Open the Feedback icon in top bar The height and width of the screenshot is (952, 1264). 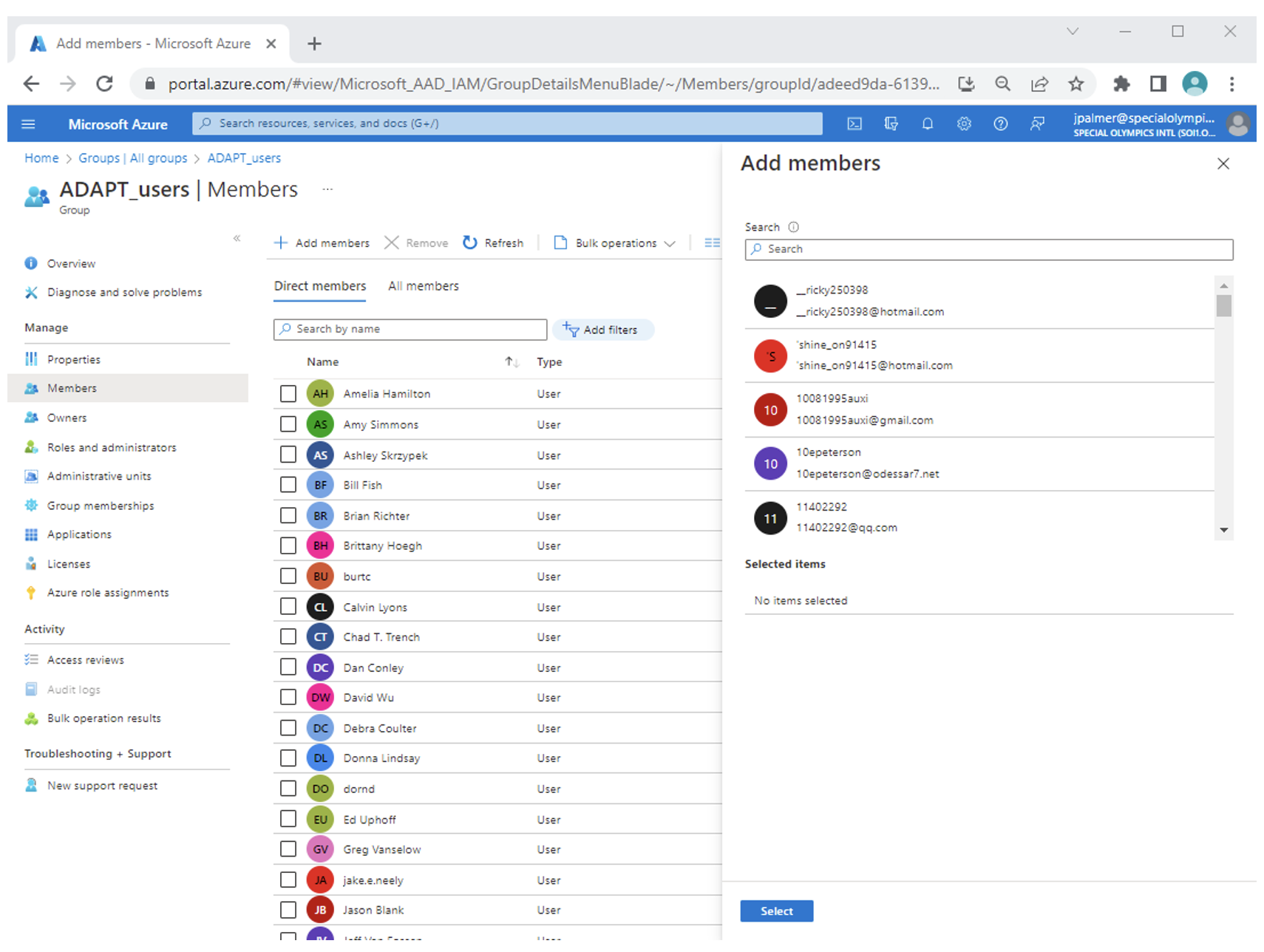coord(1037,124)
